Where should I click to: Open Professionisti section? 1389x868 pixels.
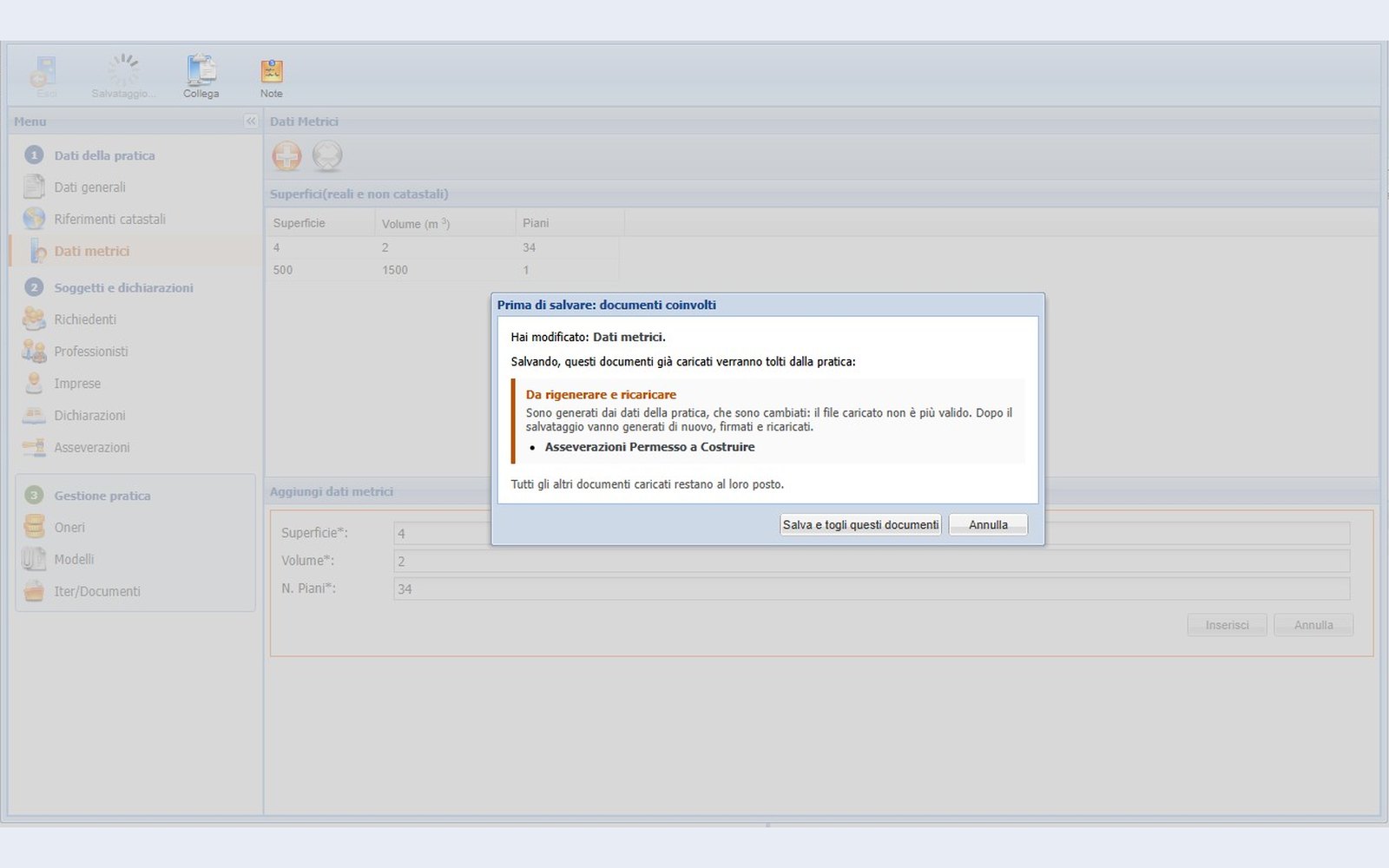tap(90, 352)
